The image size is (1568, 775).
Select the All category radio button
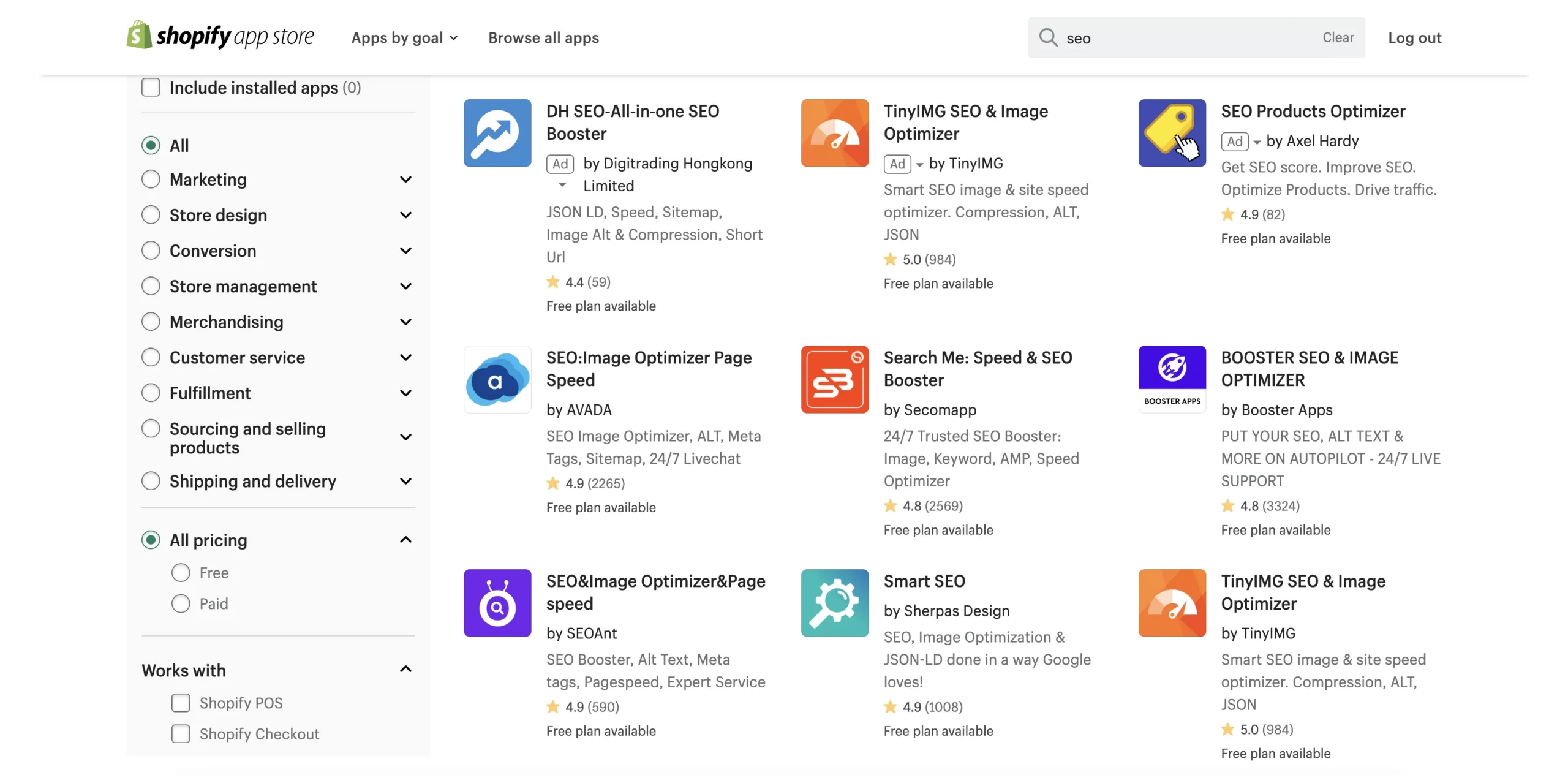click(151, 145)
